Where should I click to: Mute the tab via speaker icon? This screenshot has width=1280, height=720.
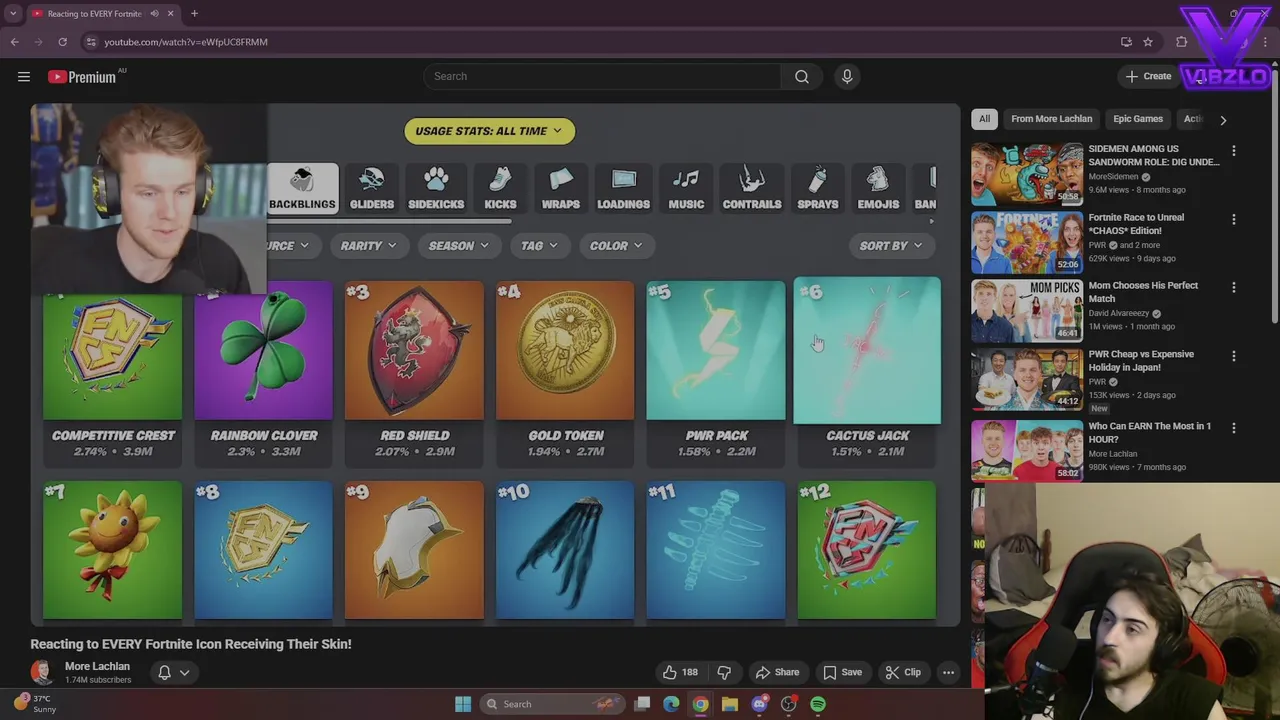155,14
